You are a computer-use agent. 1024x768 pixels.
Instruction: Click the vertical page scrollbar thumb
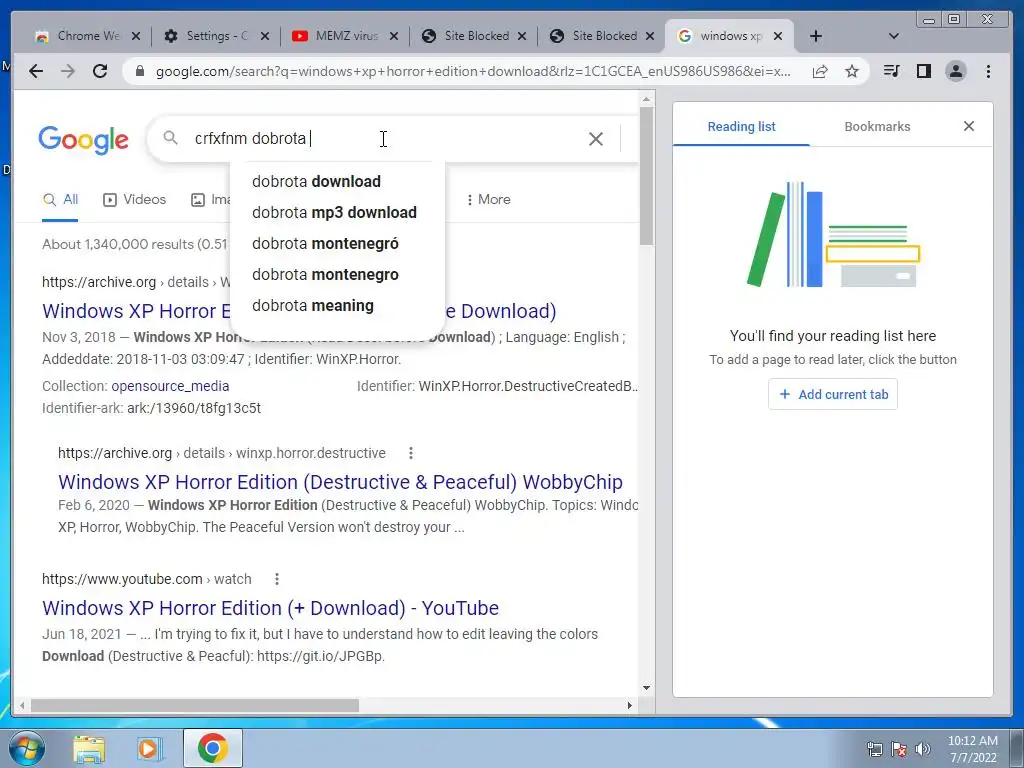pos(646,176)
